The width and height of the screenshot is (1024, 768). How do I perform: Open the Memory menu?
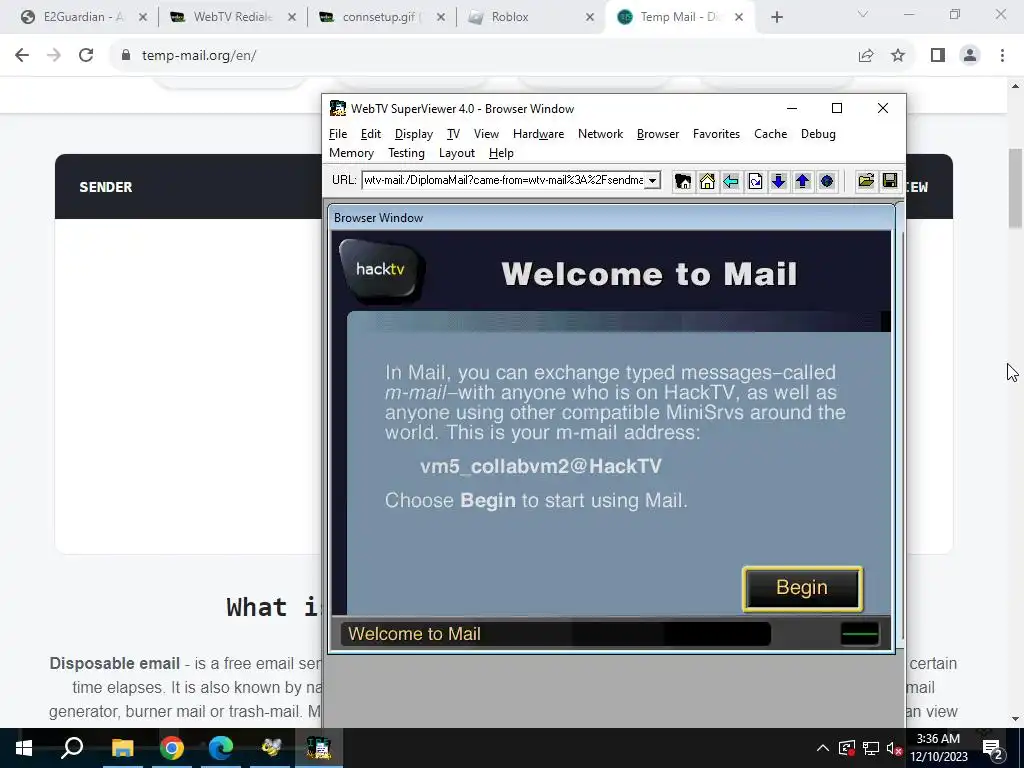(x=351, y=153)
